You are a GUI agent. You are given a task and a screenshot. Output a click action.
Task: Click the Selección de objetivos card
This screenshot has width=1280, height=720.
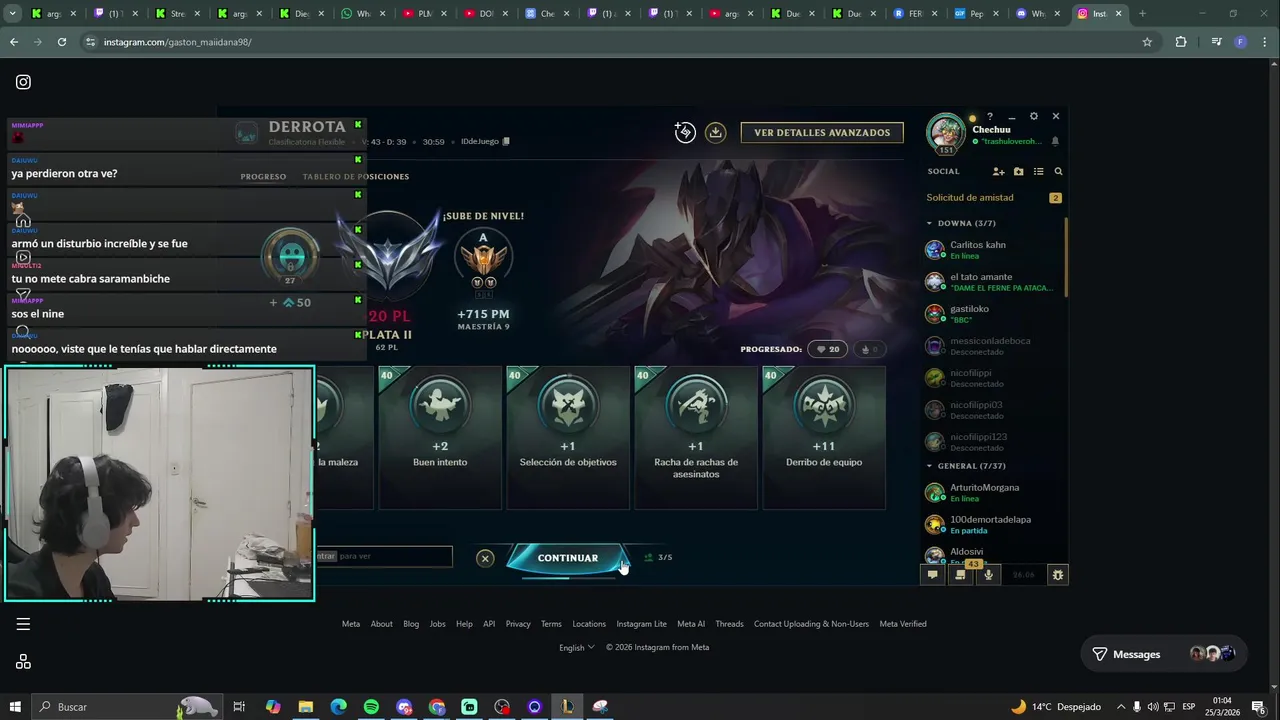point(568,438)
